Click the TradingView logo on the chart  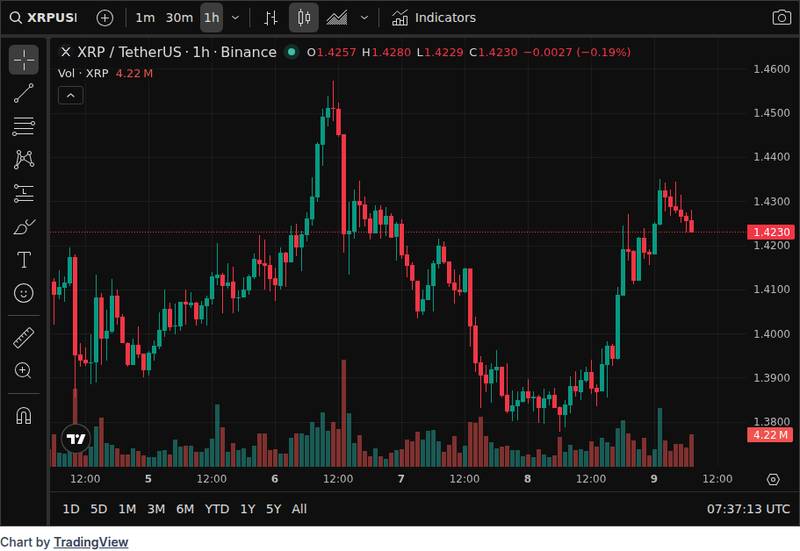76,439
